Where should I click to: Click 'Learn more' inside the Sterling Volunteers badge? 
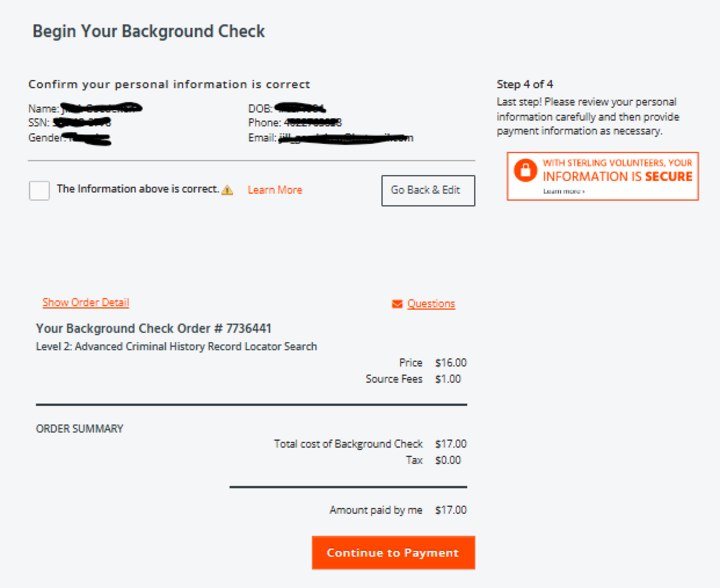pyautogui.click(x=564, y=191)
